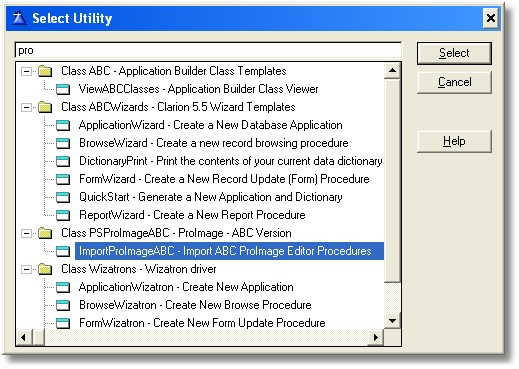The image size is (519, 369).
Task: Select 'BrowseWizard - Create a new record browsing procedure'
Action: [213, 143]
